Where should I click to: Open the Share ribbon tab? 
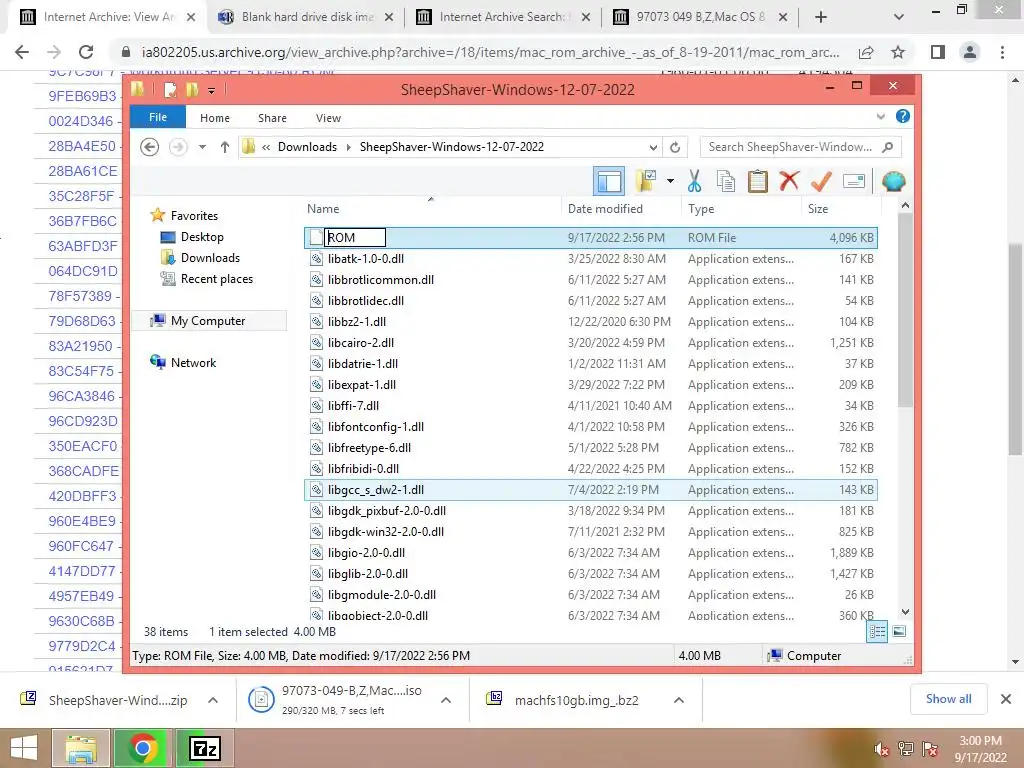(272, 118)
